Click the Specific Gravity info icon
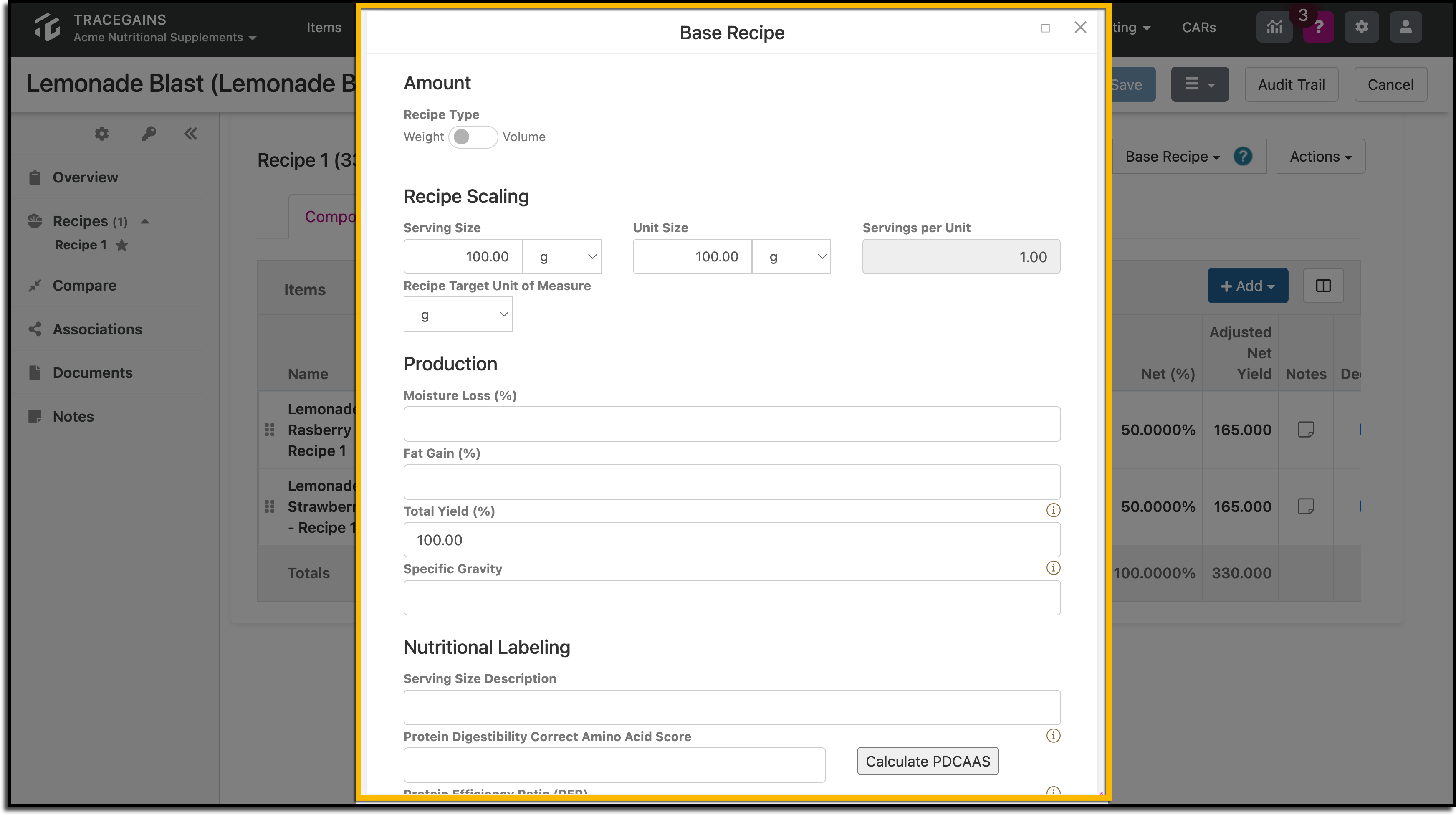1456x815 pixels. [x=1053, y=568]
